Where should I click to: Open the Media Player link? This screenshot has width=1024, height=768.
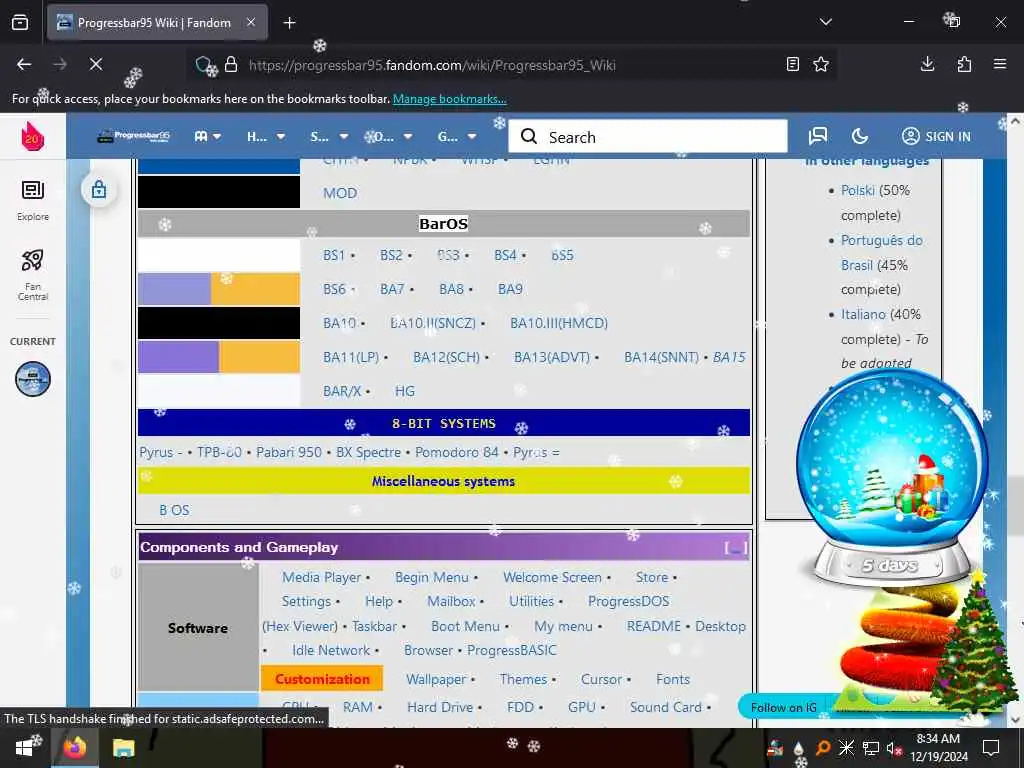[x=321, y=577]
